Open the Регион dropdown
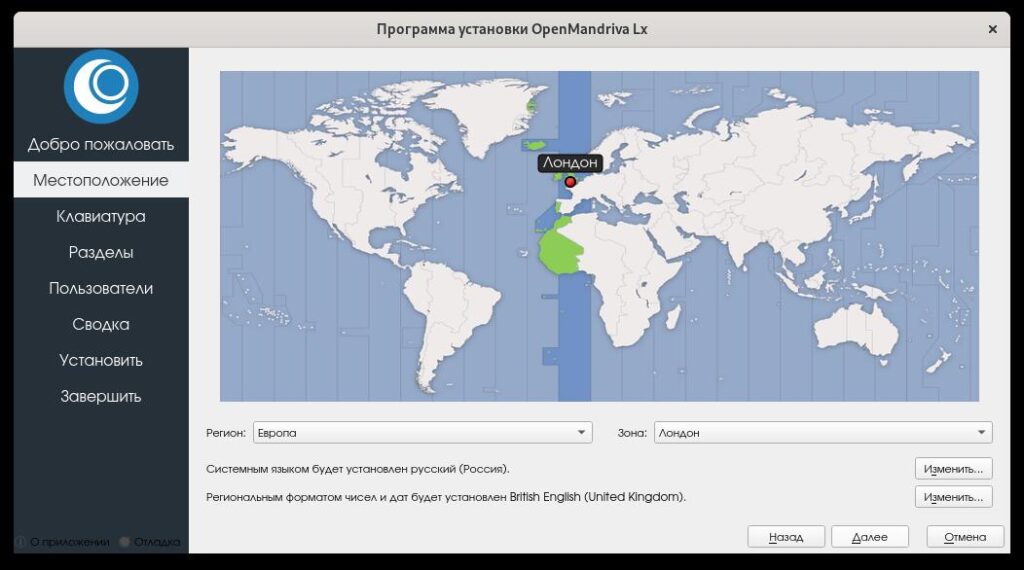The width and height of the screenshot is (1024, 570). point(423,432)
